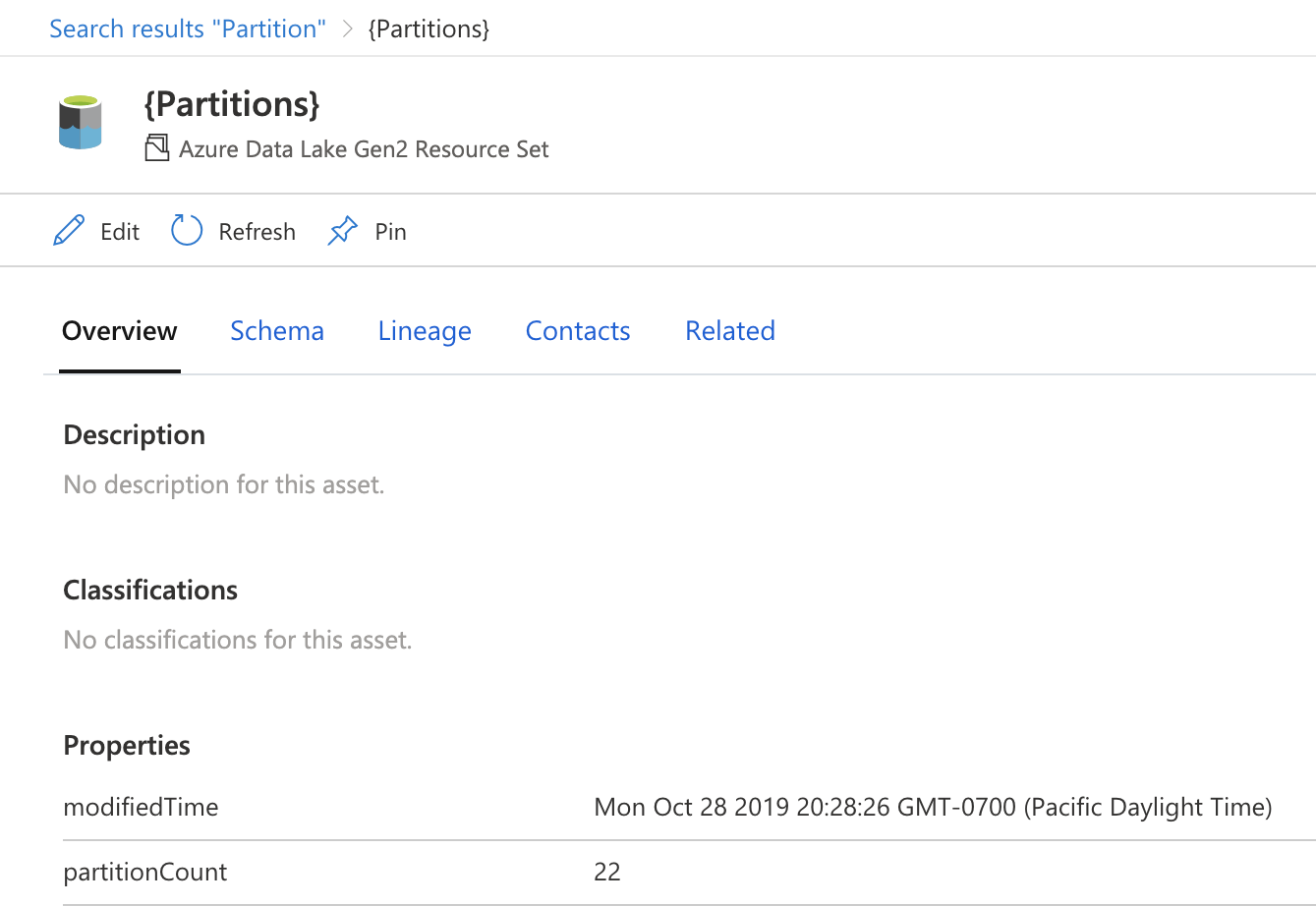Select the modifiedTime timestamp value

[933, 808]
